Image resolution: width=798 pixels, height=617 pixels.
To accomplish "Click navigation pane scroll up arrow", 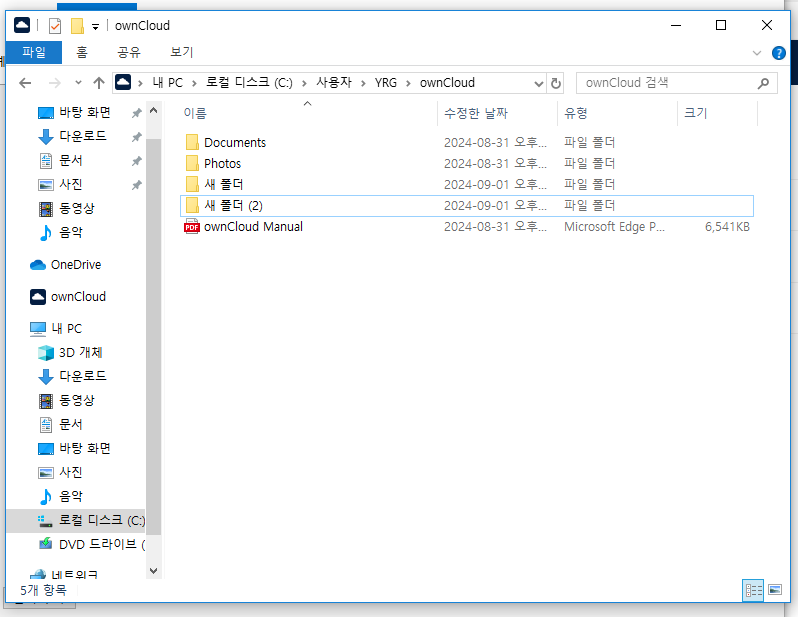I will click(154, 110).
